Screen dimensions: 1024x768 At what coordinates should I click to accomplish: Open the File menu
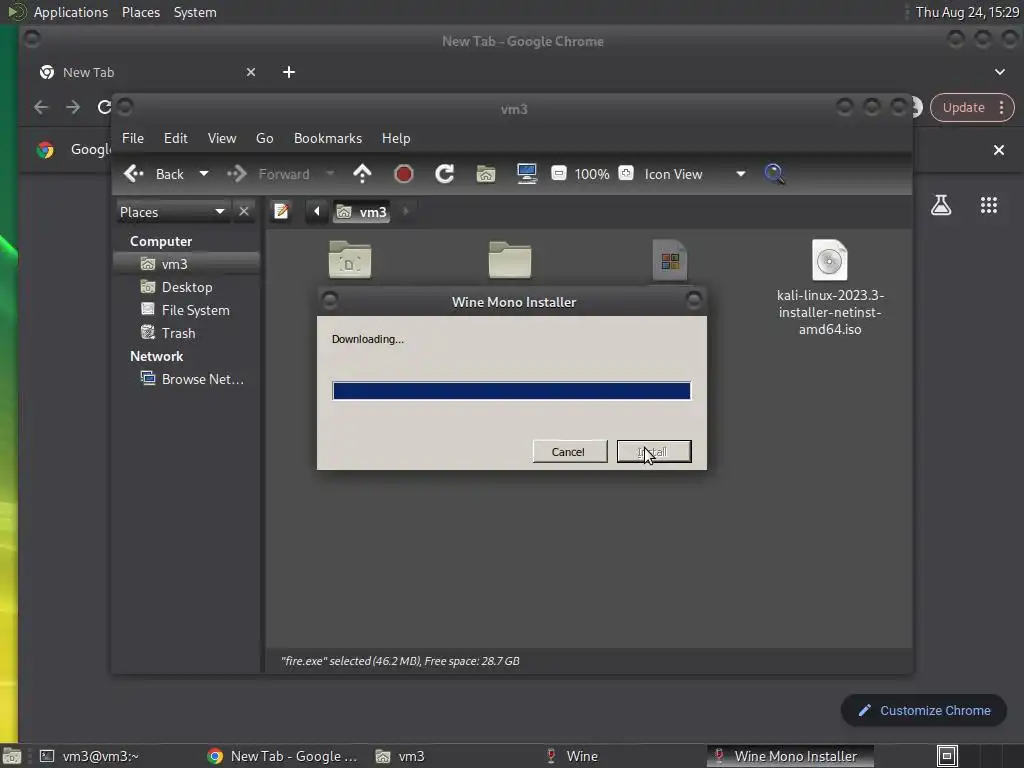click(133, 138)
